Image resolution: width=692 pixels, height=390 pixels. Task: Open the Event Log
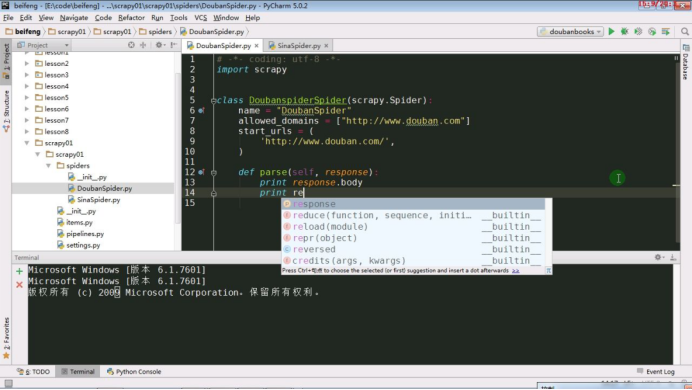pyautogui.click(x=656, y=371)
